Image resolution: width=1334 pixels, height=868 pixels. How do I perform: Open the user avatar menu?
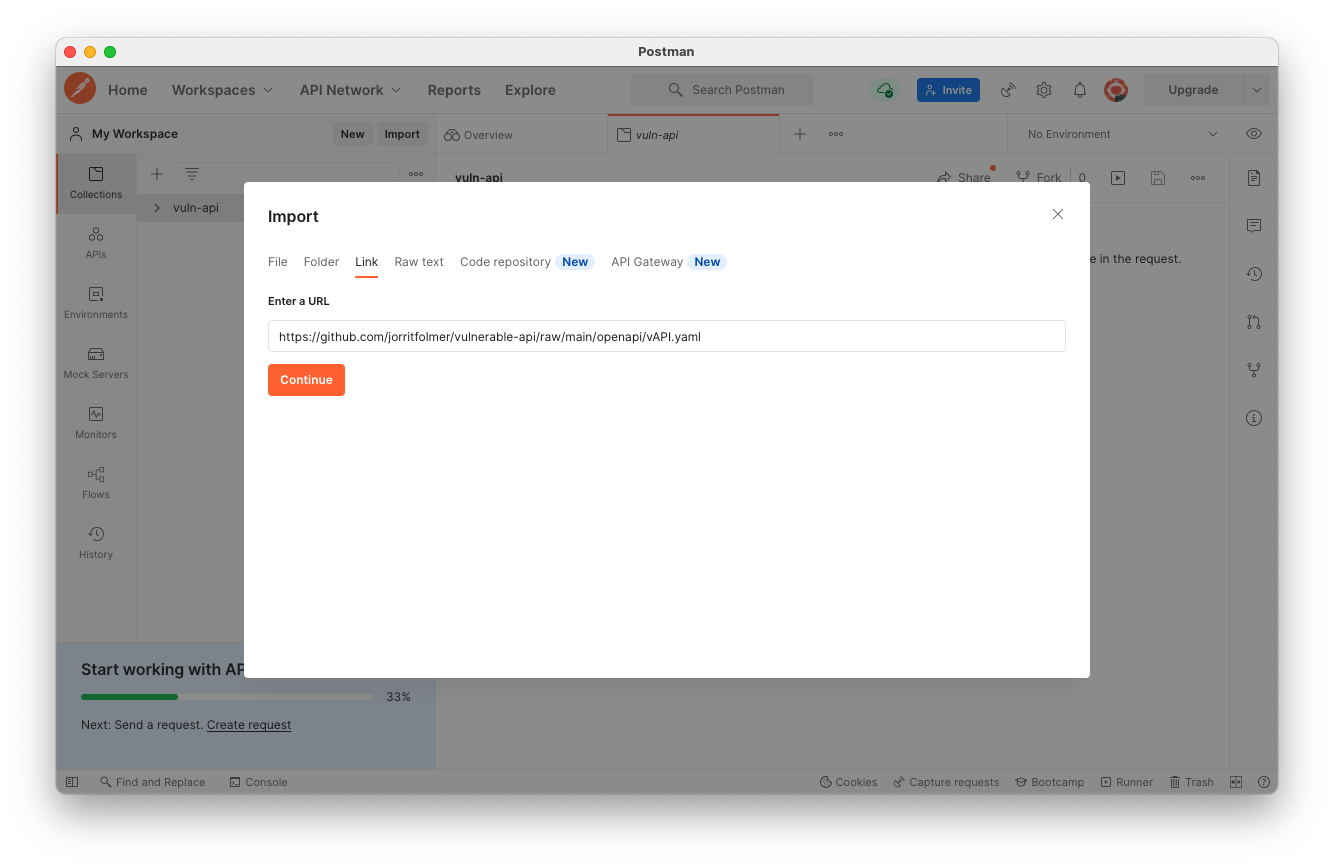coord(1116,90)
